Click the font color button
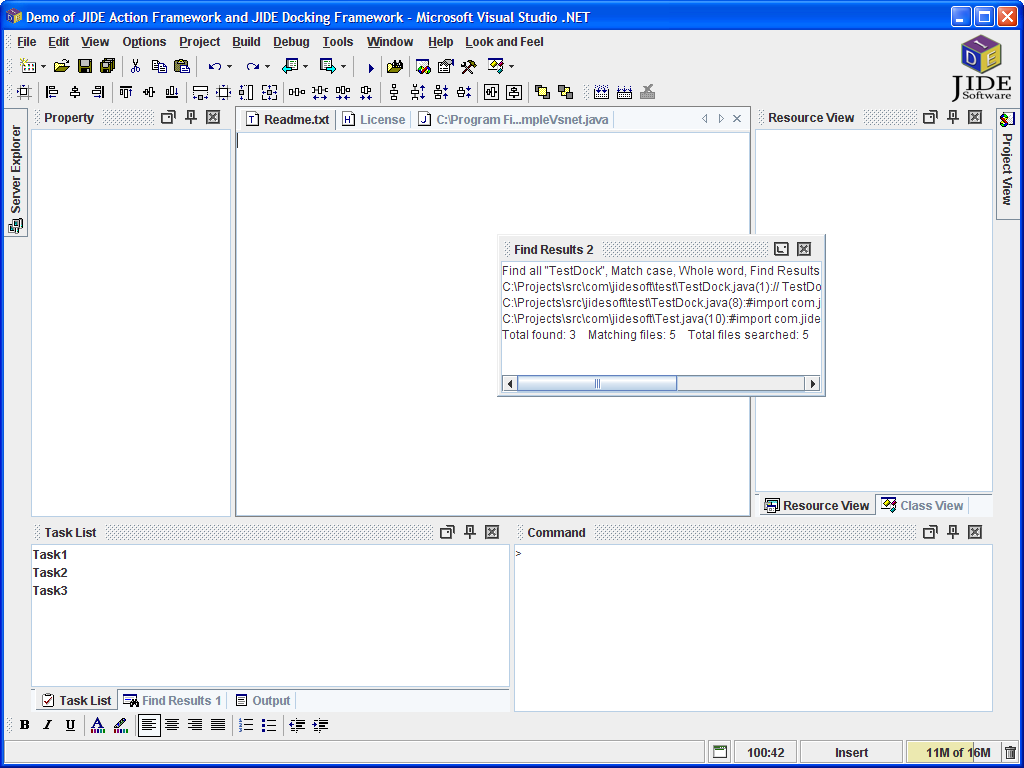1024x768 pixels. 97,725
